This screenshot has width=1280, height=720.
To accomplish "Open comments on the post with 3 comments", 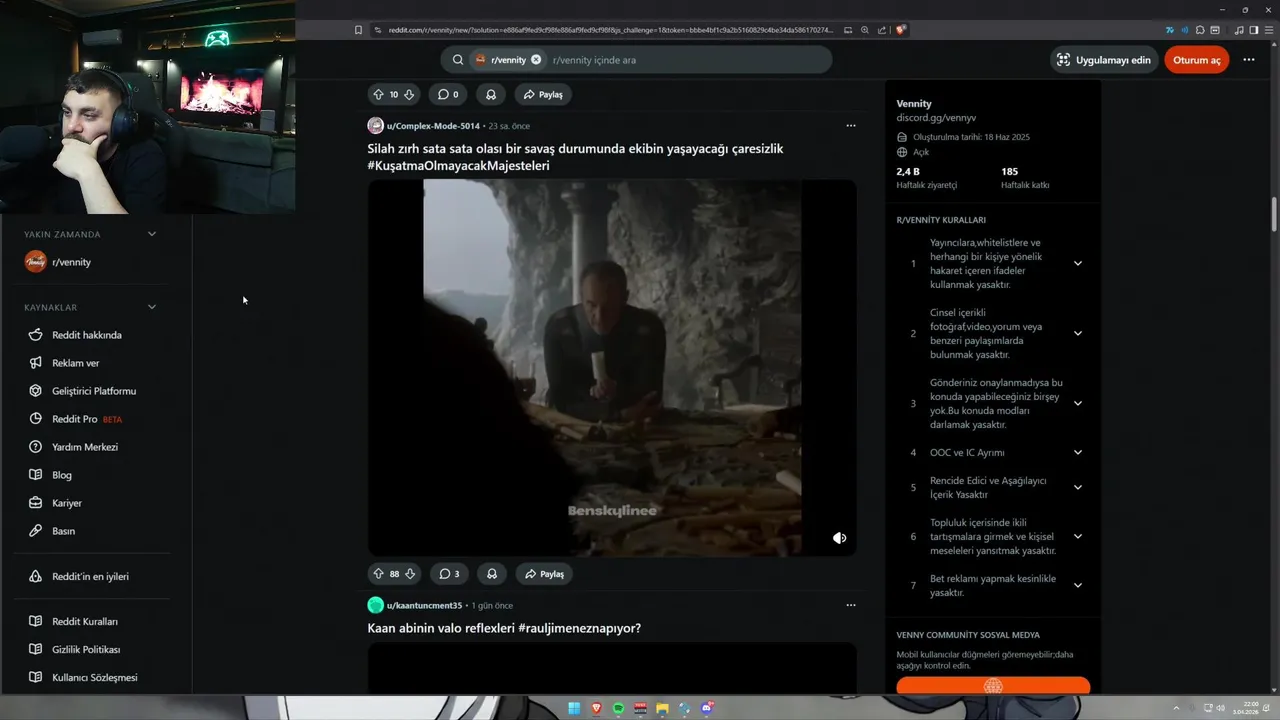I will 448,574.
